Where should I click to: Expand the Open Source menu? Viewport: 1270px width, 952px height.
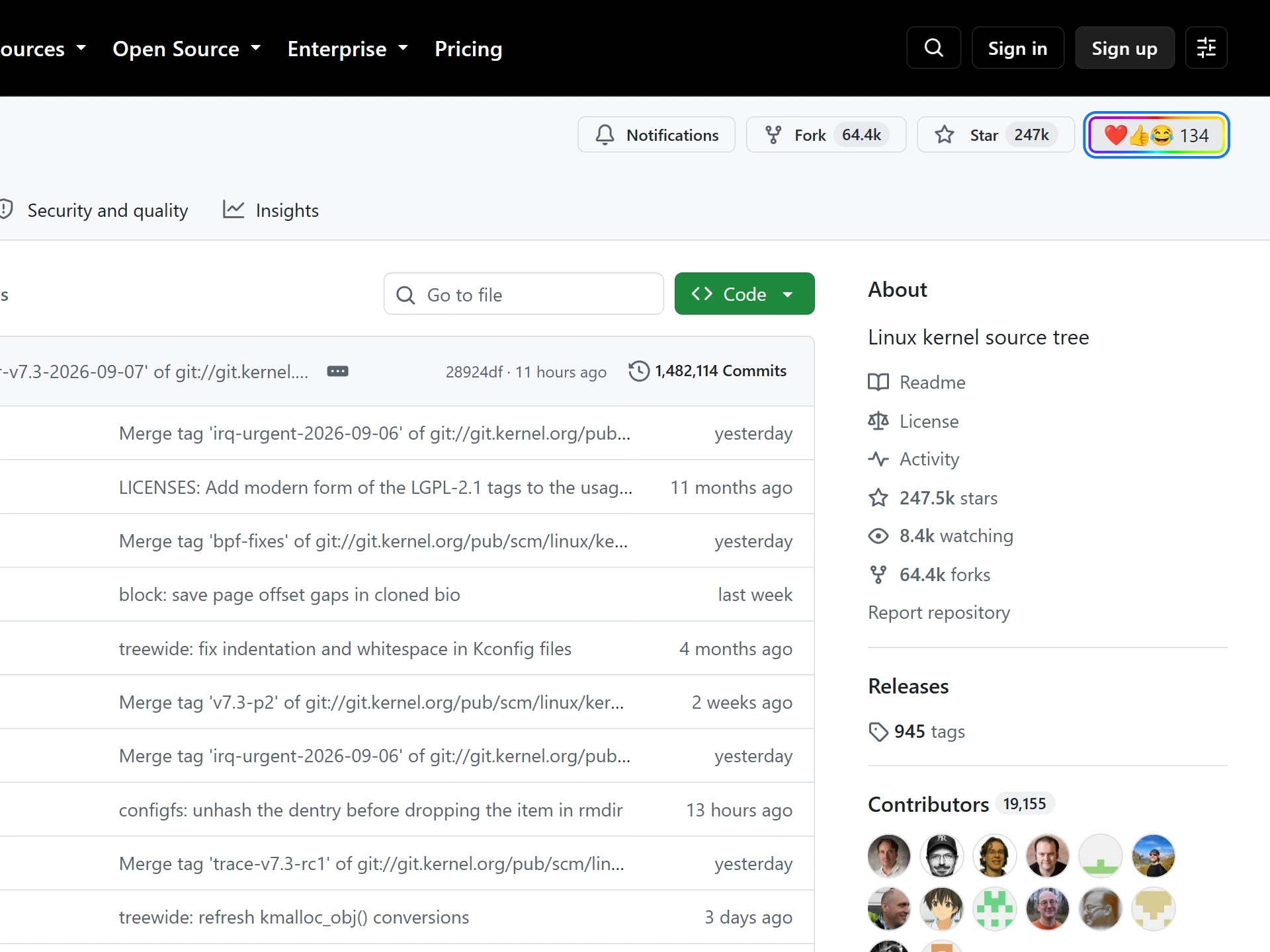[x=187, y=48]
